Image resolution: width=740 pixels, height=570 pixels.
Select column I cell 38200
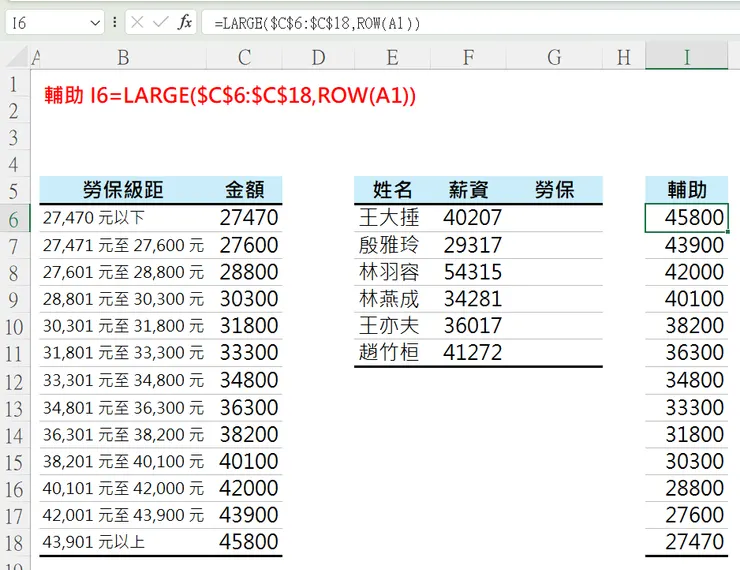(687, 326)
